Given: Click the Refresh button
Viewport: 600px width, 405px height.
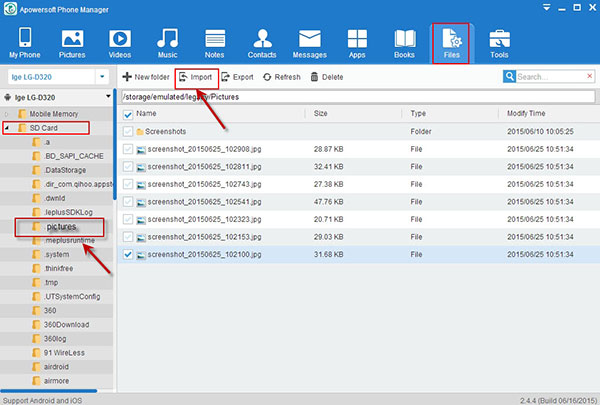Looking at the screenshot, I should point(282,77).
